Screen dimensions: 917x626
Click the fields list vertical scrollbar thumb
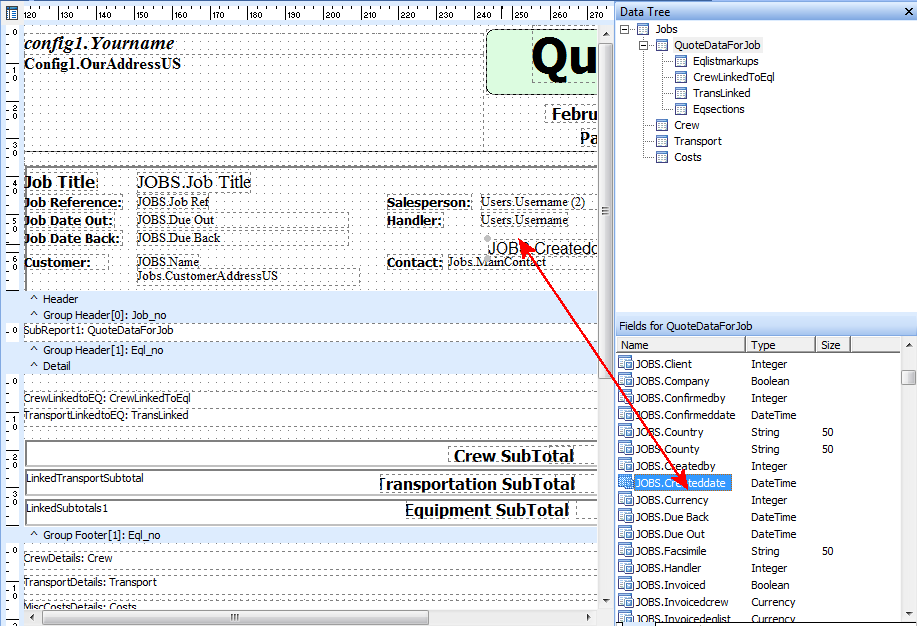coord(908,377)
